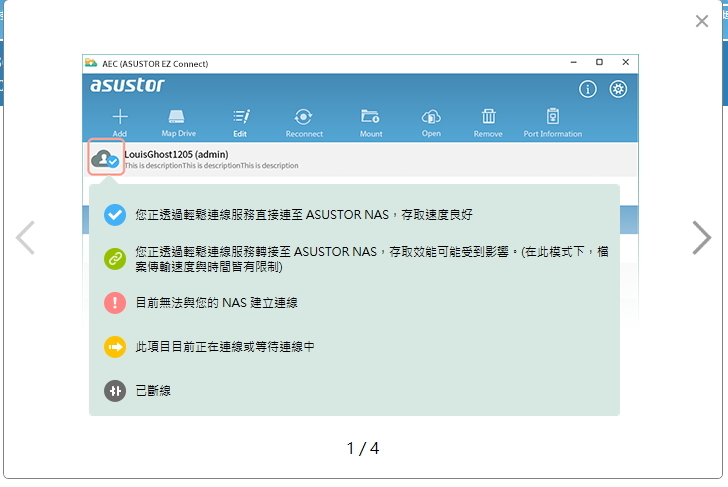Go to the previous slide arrow
The image size is (728, 487).
25,238
